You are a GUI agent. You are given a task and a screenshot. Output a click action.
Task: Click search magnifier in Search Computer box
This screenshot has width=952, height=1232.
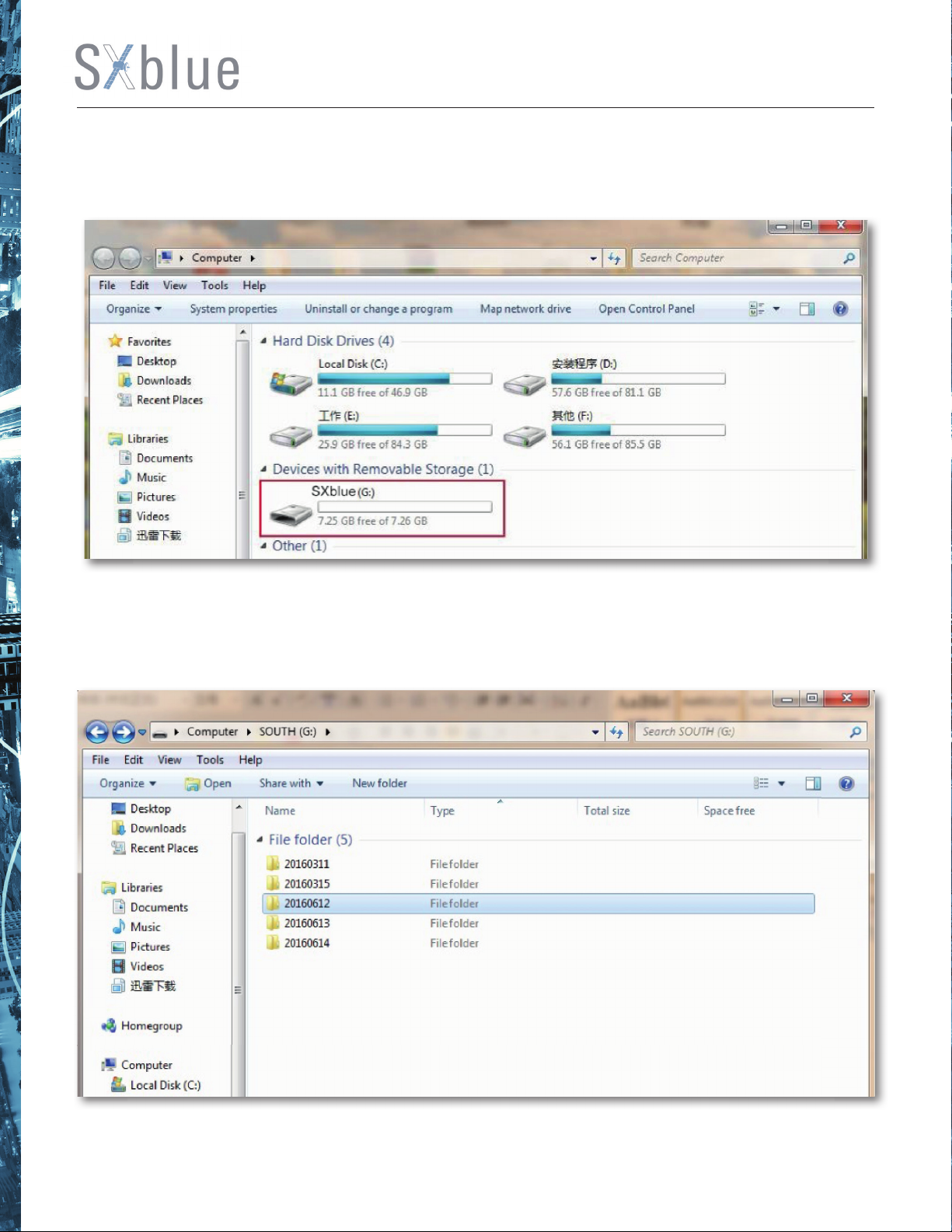pos(849,258)
